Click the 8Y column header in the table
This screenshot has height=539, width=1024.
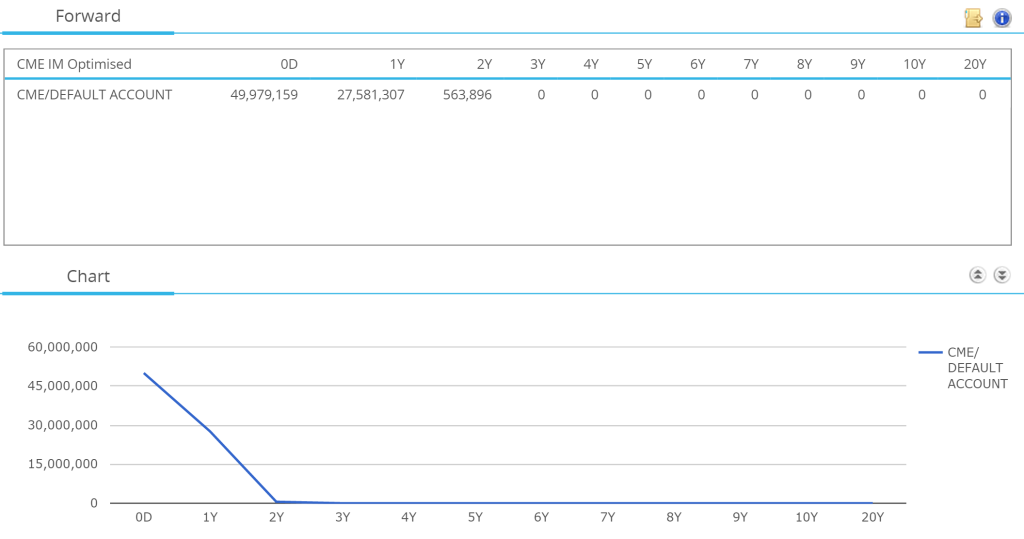pyautogui.click(x=805, y=64)
